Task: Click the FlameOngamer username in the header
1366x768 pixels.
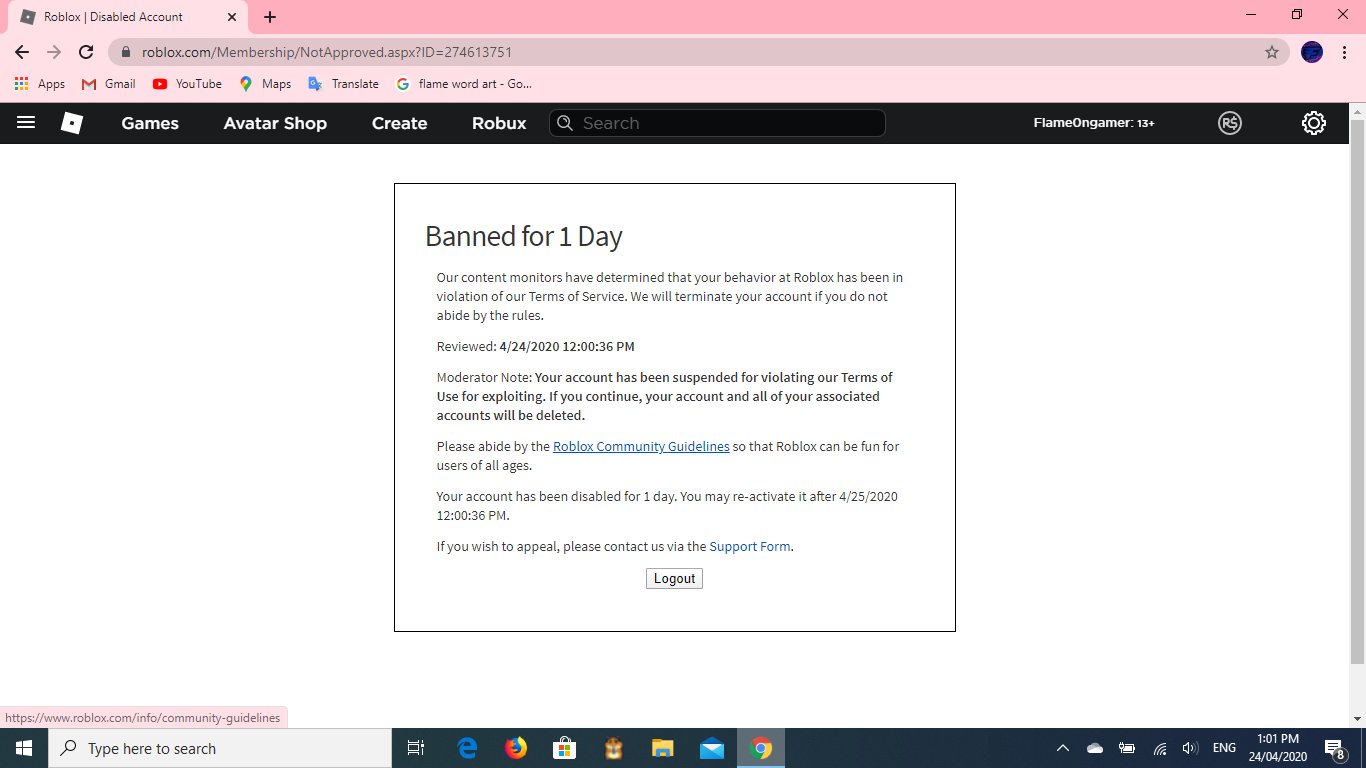Action: click(x=1083, y=123)
